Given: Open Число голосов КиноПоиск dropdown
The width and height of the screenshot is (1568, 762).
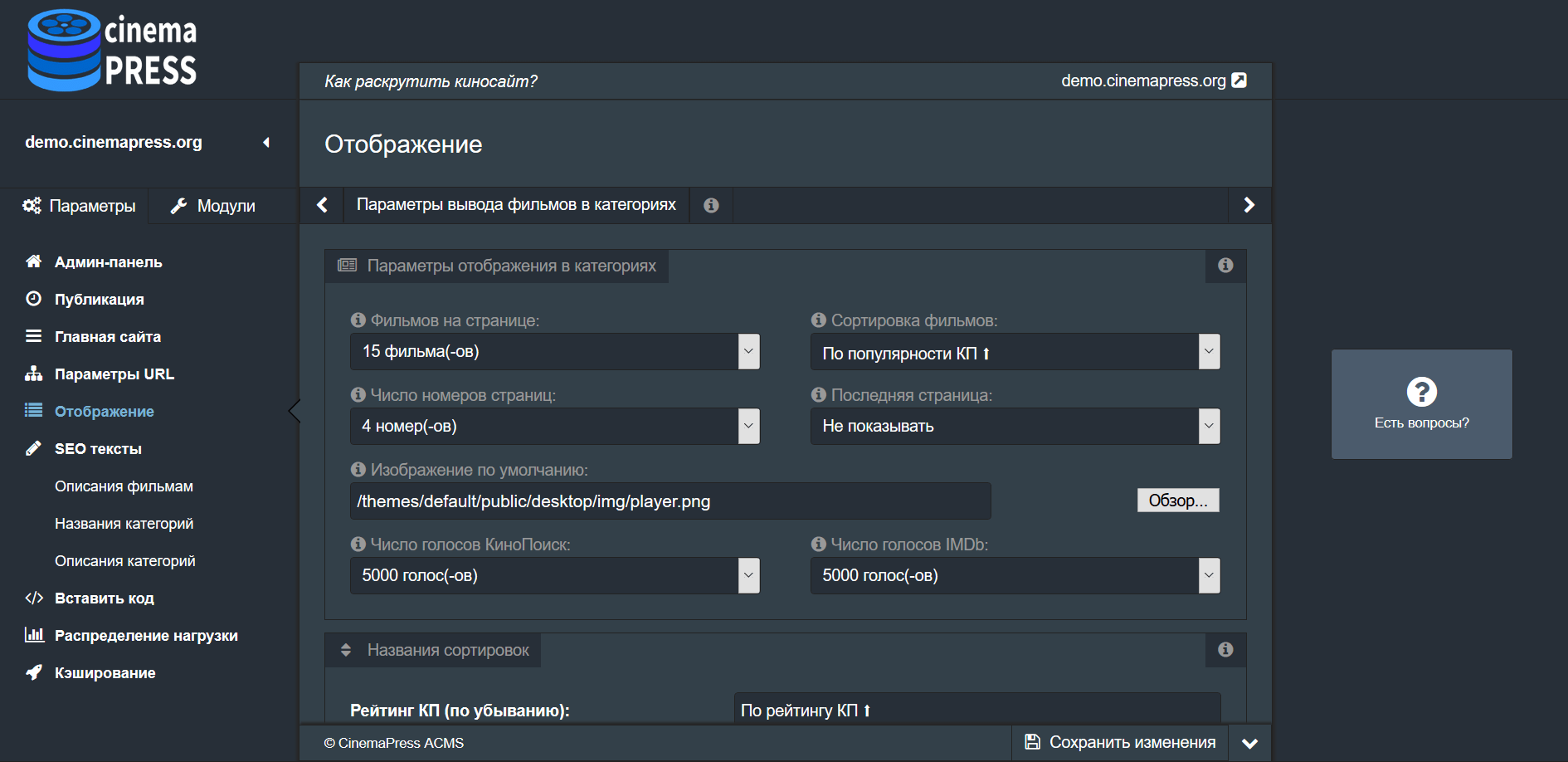Looking at the screenshot, I should [554, 576].
